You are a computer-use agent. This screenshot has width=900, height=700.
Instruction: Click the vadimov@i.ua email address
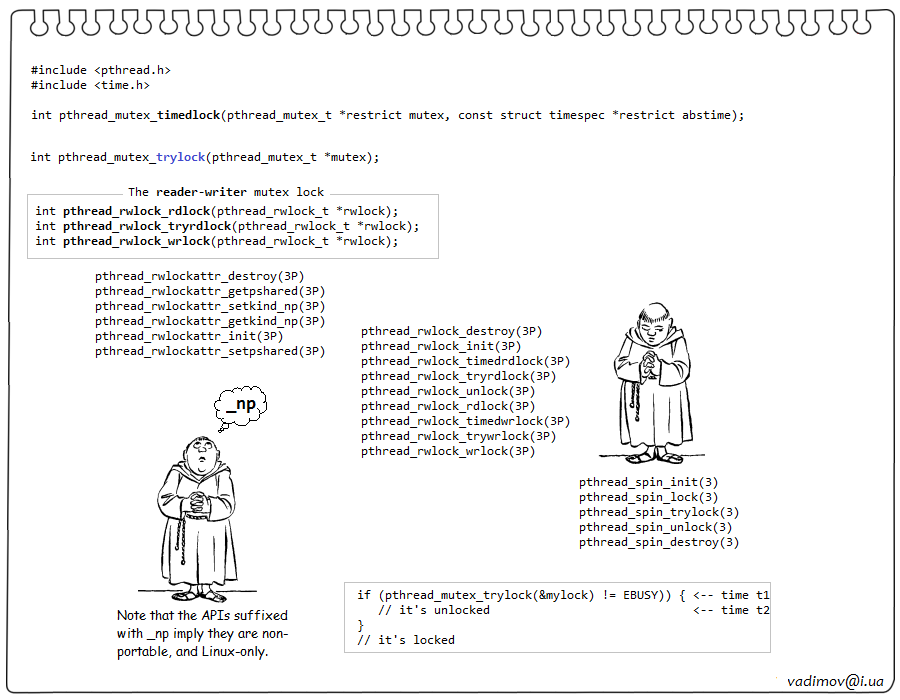835,680
